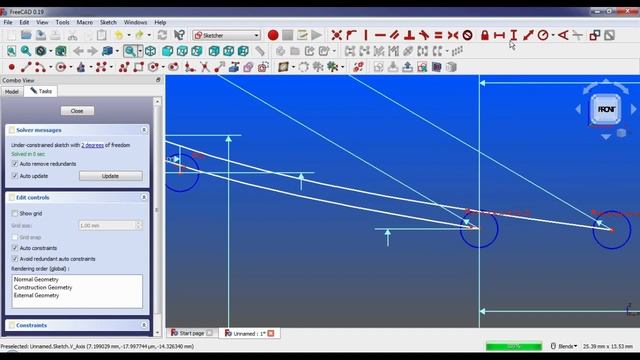The height and width of the screenshot is (360, 640).
Task: Click the FRONT face of navigation cube
Action: pos(606,109)
